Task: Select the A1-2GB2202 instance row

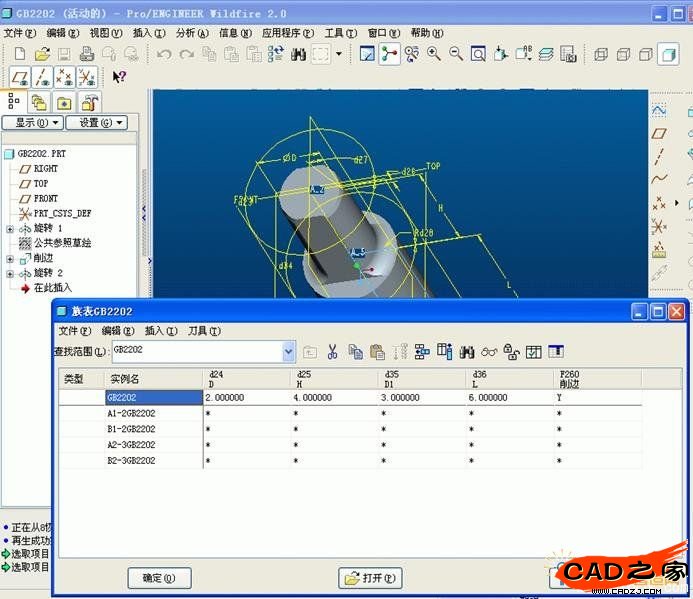Action: pos(131,412)
